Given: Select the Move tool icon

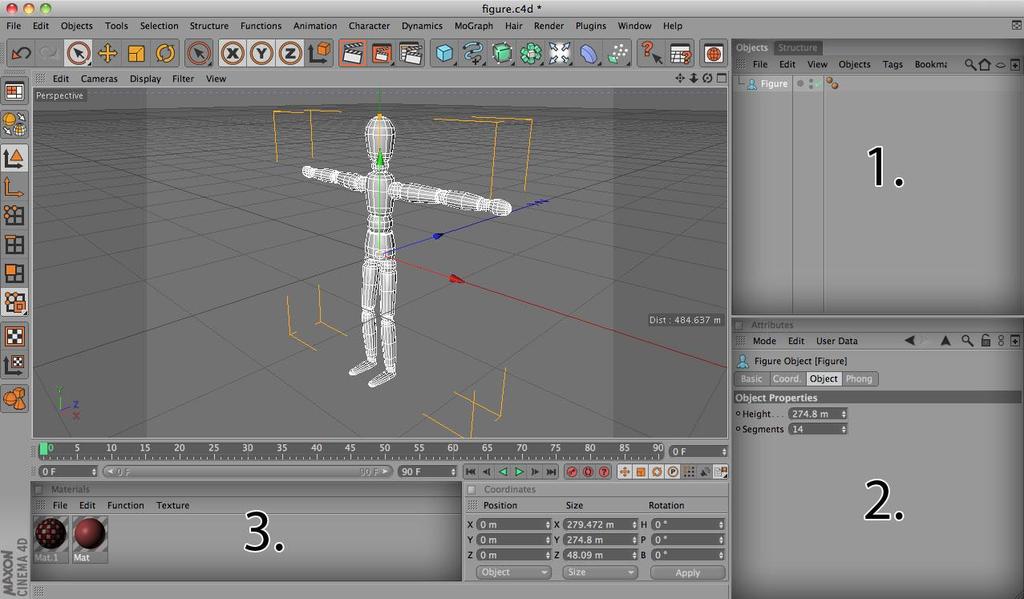Looking at the screenshot, I should pos(107,53).
